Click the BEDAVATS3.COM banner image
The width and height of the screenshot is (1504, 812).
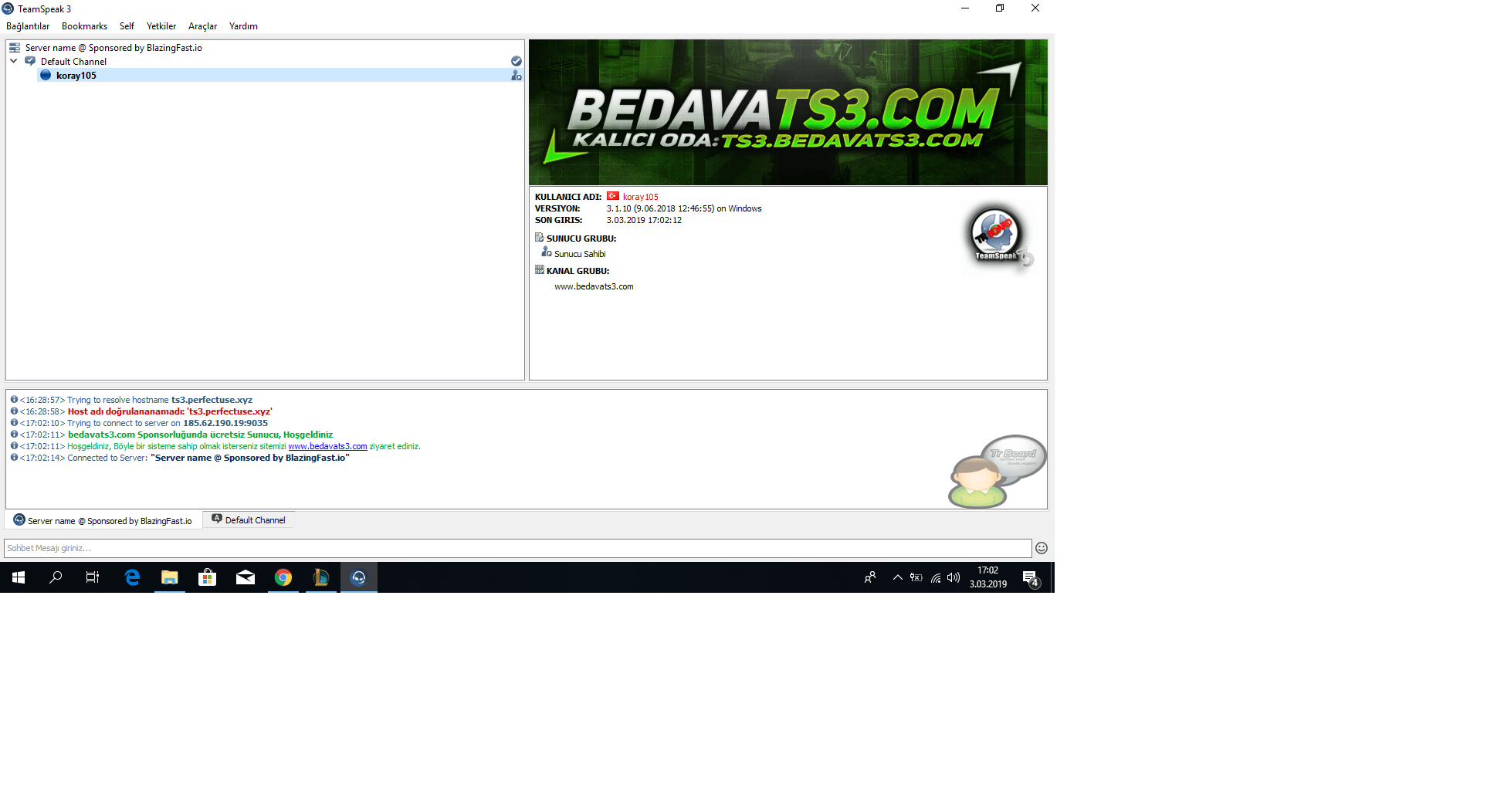click(x=788, y=113)
